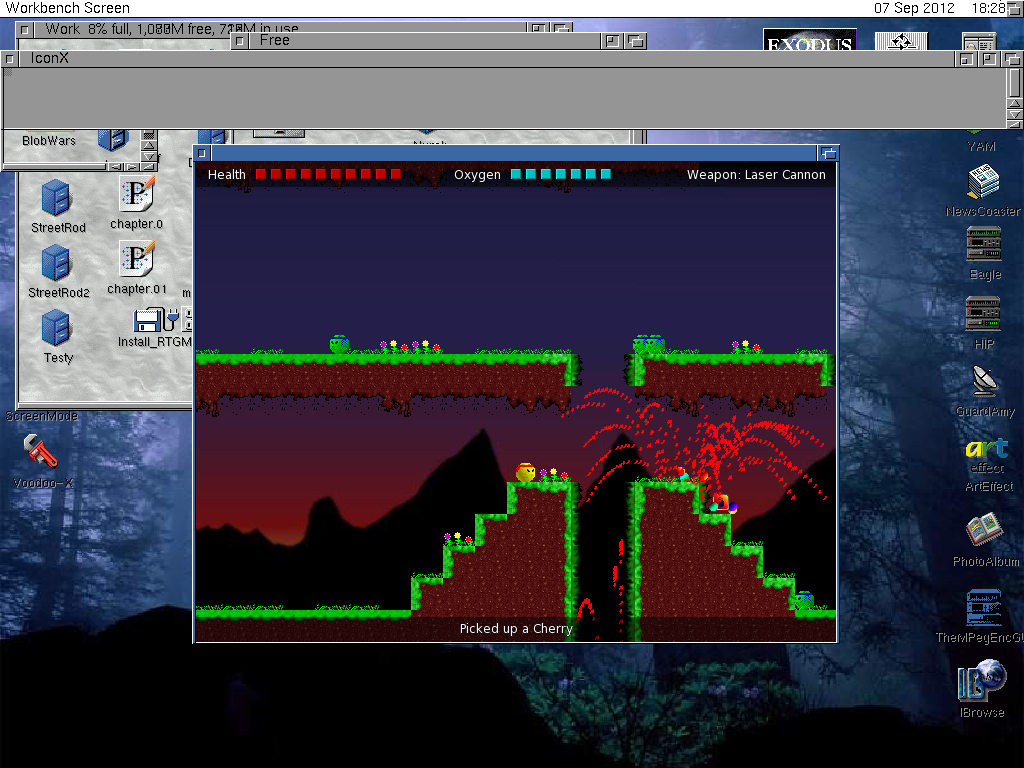Click the green blob at bottom-right stairs
Image resolution: width=1024 pixels, height=768 pixels.
point(804,599)
